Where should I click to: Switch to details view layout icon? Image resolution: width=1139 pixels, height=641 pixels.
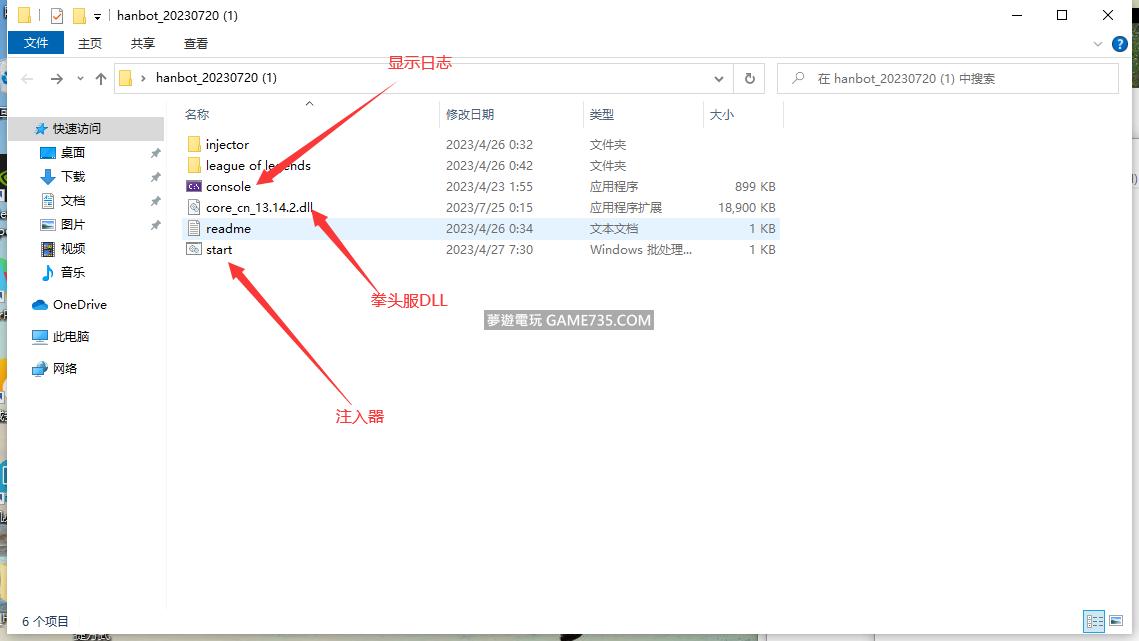pyautogui.click(x=1094, y=621)
